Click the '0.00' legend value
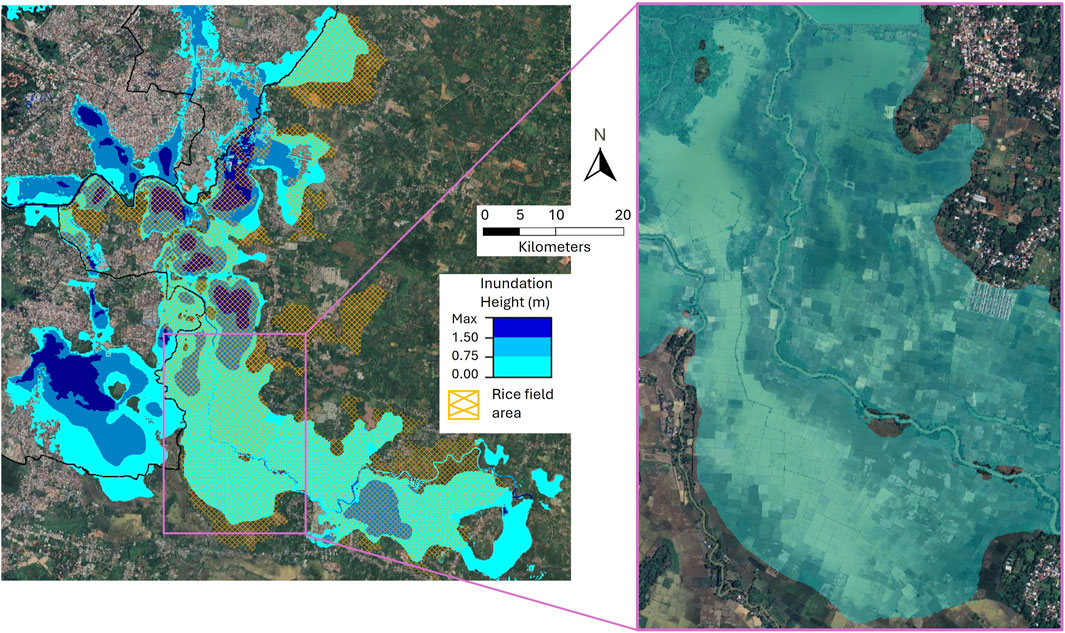Image resolution: width=1065 pixels, height=633 pixels. click(465, 374)
